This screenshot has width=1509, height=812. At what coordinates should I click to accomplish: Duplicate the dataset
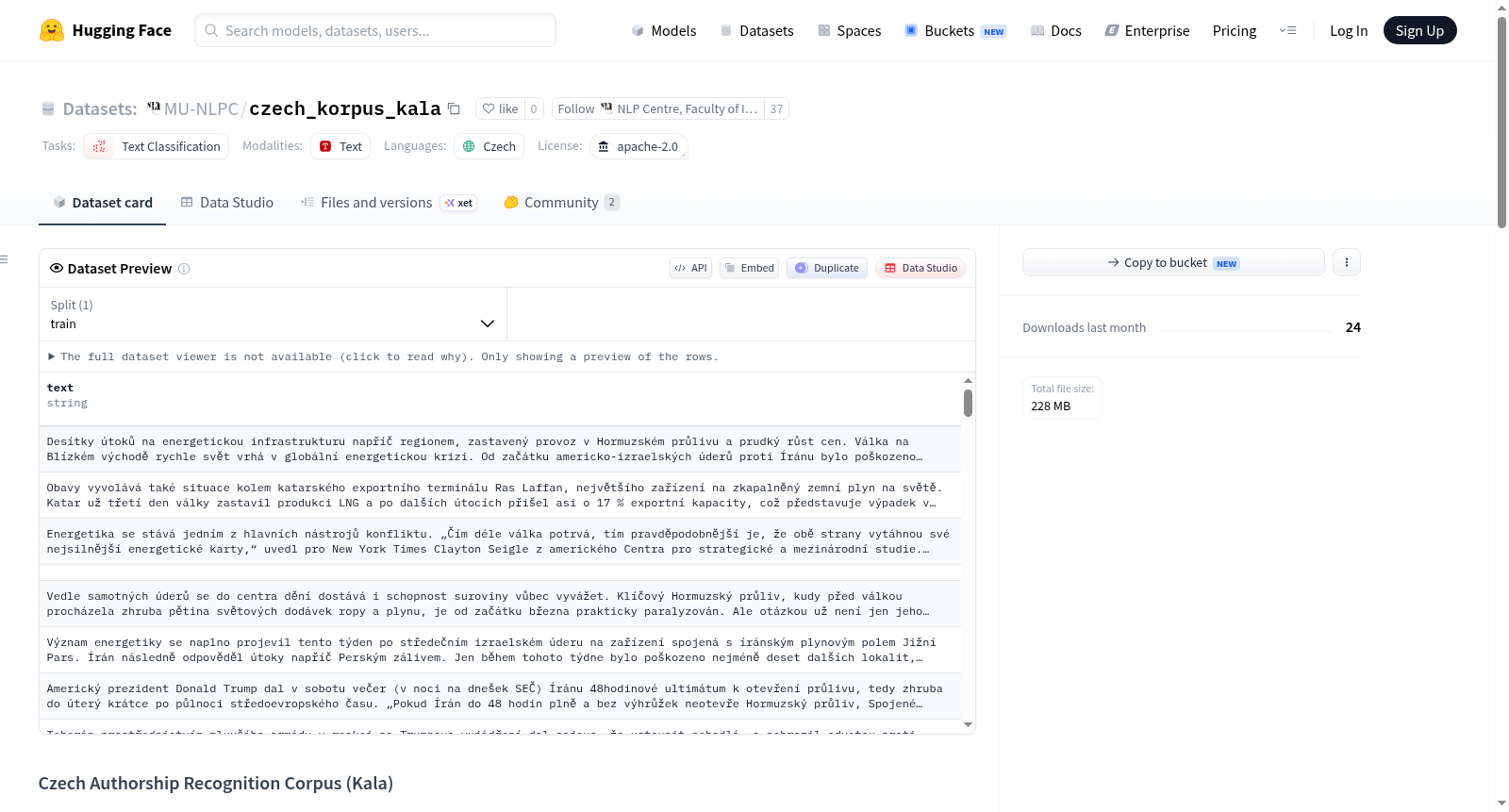(827, 268)
